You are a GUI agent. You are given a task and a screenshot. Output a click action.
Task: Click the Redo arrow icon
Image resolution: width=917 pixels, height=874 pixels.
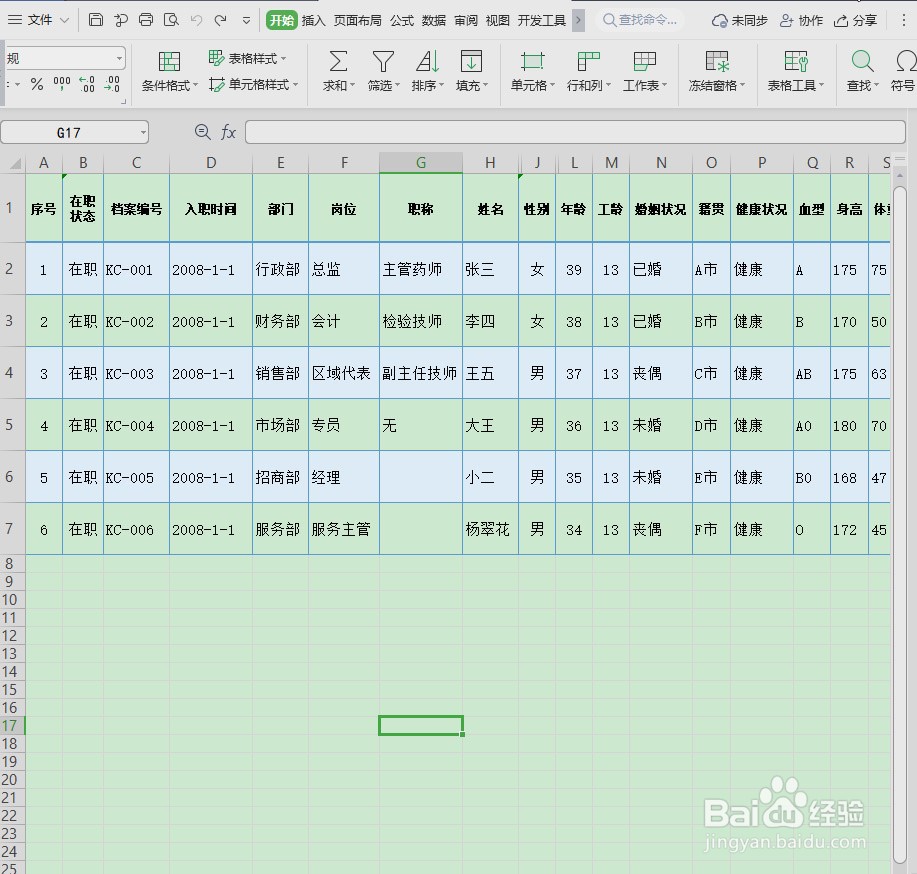pos(220,20)
